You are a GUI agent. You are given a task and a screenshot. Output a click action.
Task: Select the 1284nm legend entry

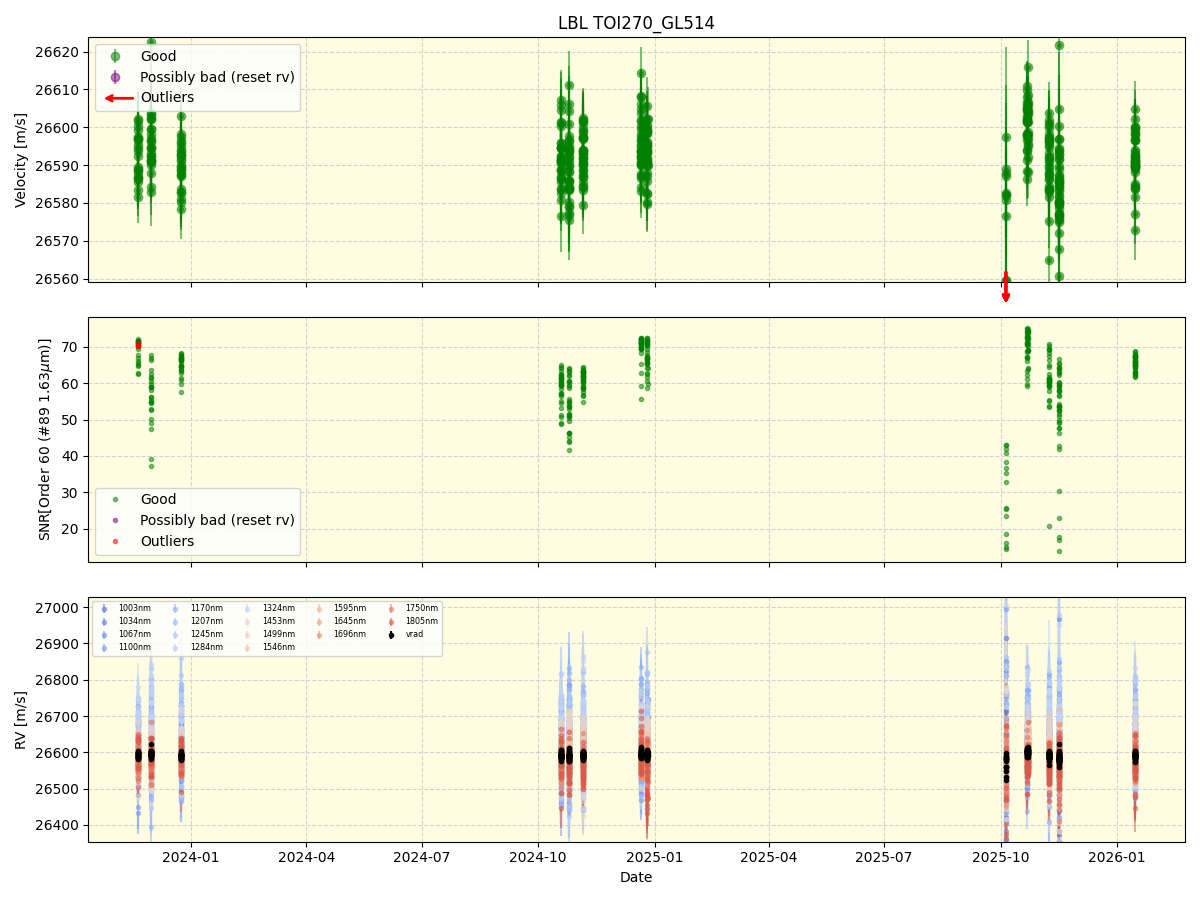207,647
